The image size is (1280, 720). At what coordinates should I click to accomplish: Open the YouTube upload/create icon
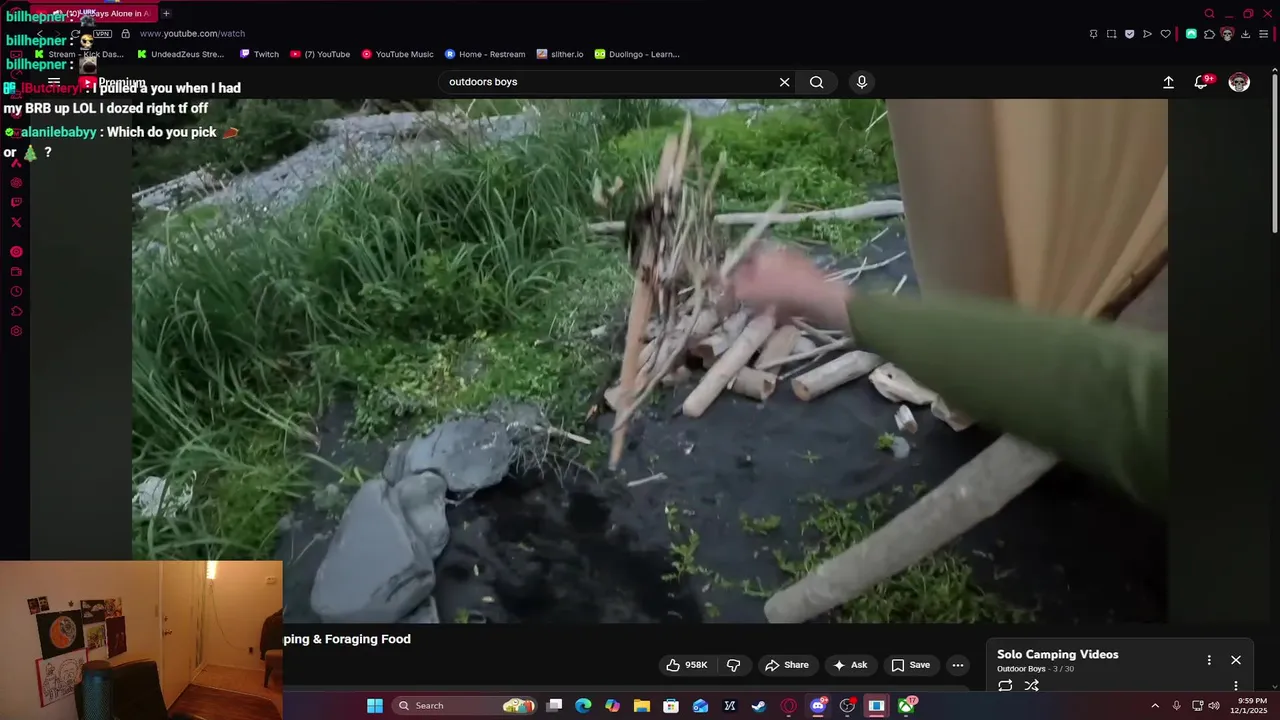click(1168, 82)
